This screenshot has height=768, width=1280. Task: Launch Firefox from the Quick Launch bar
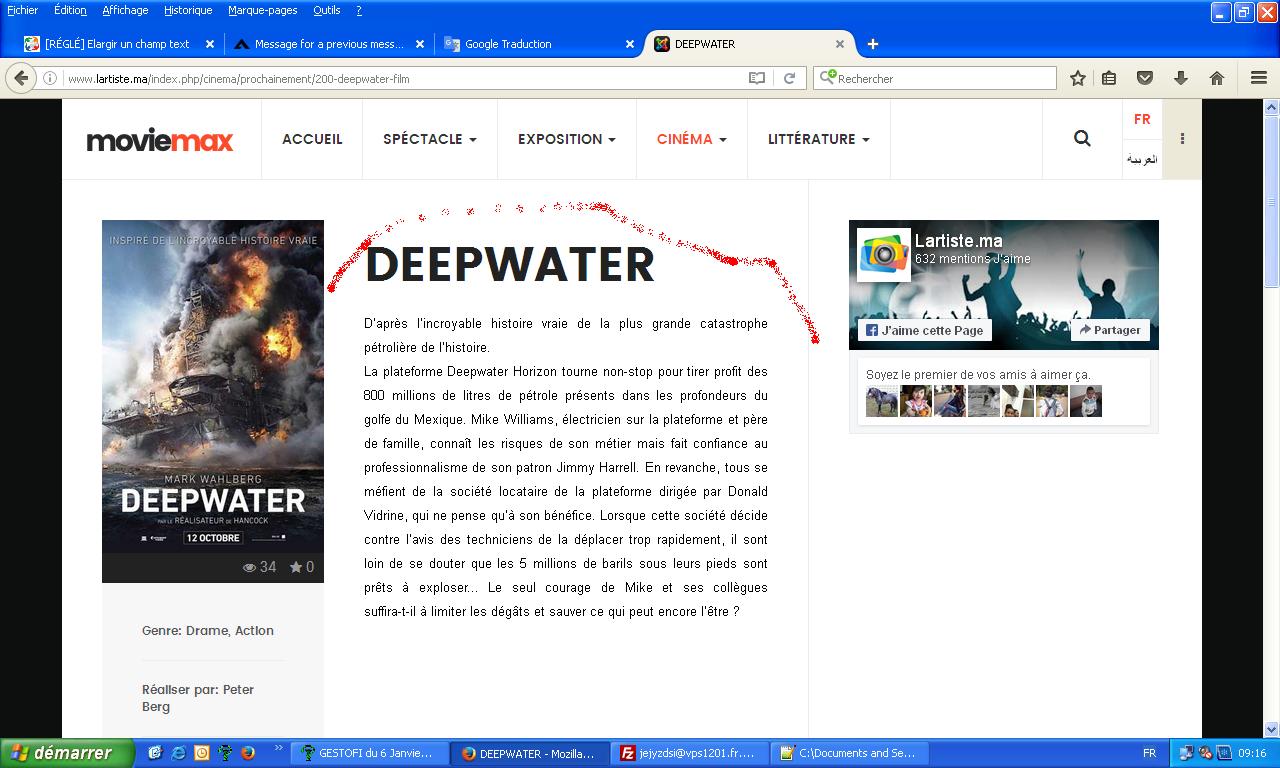247,753
